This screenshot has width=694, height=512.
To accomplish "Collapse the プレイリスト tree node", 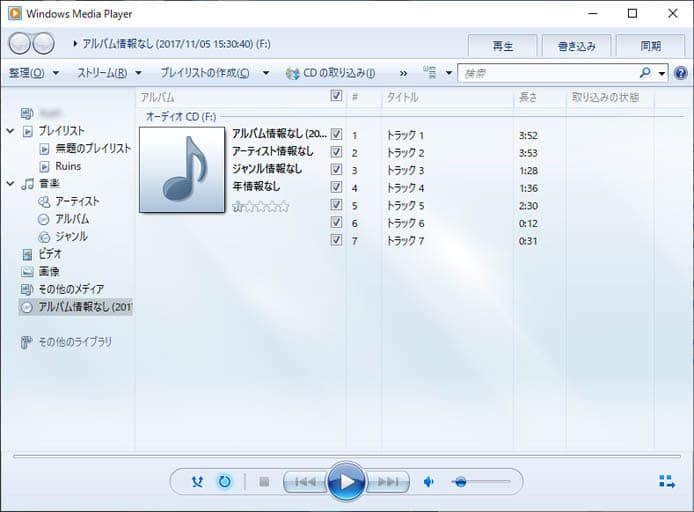I will pos(11,131).
